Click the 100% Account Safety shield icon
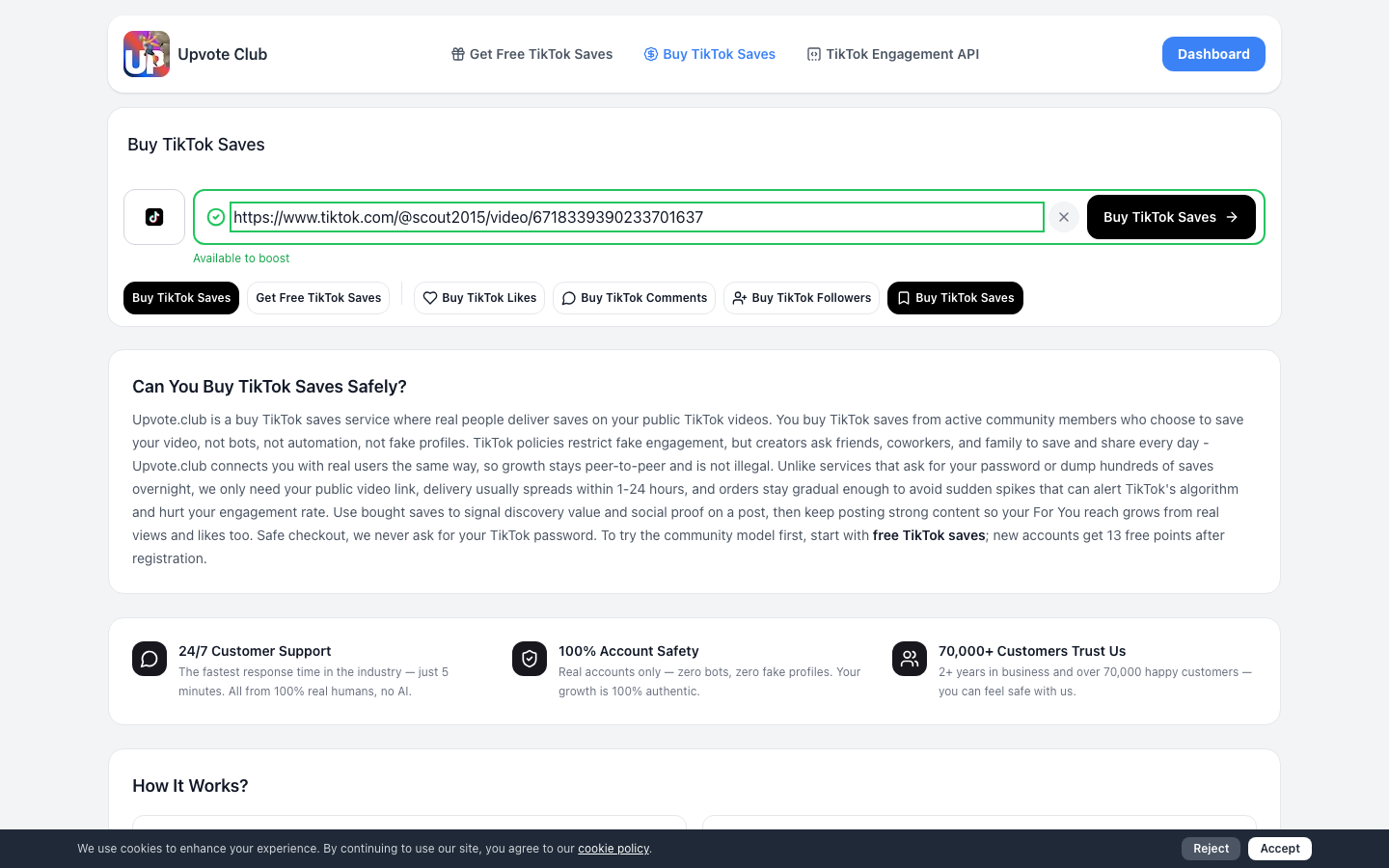Viewport: 1389px width, 868px height. coord(530,659)
